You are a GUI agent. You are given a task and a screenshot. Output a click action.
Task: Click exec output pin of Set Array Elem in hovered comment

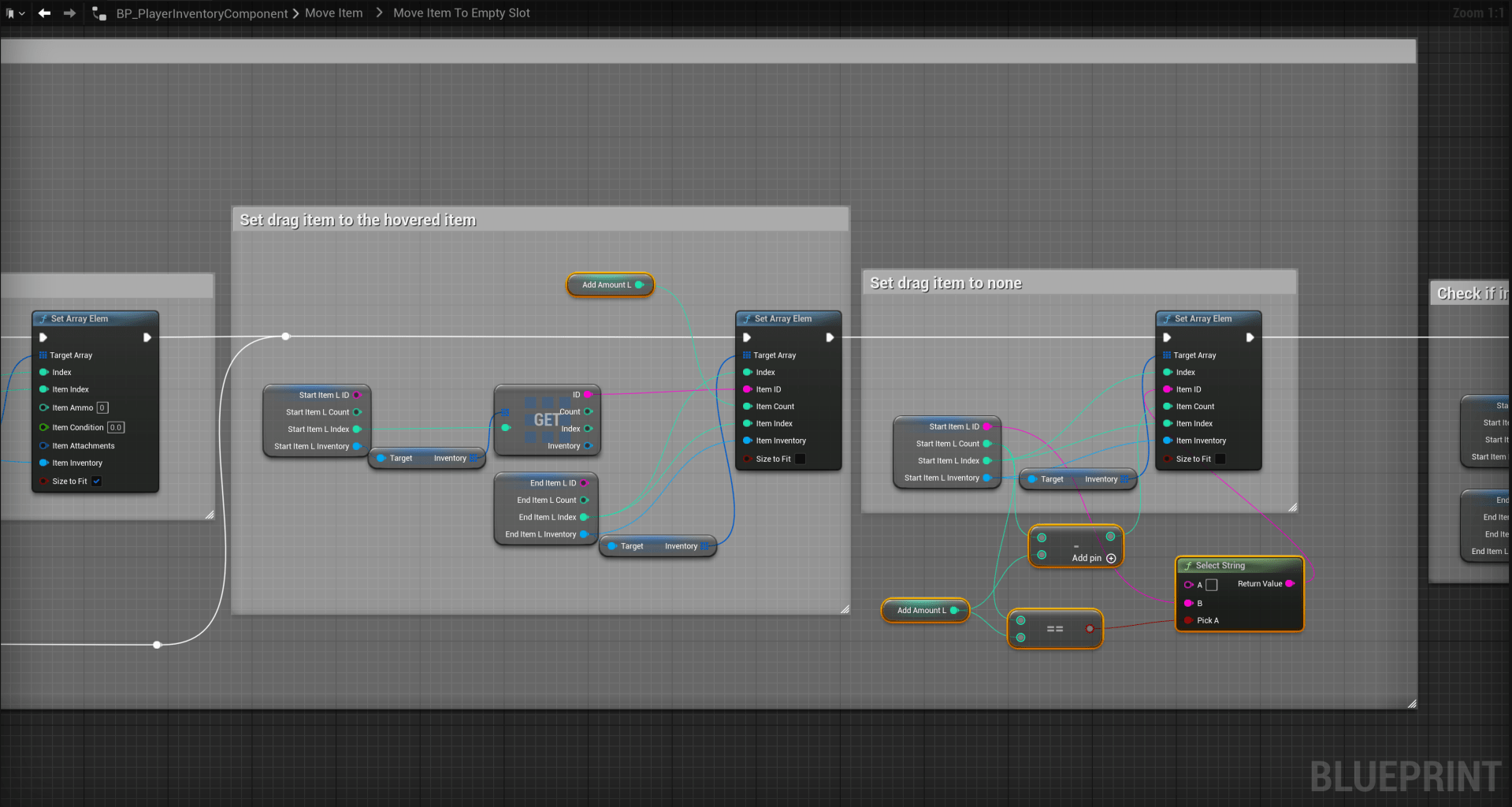[x=830, y=337]
